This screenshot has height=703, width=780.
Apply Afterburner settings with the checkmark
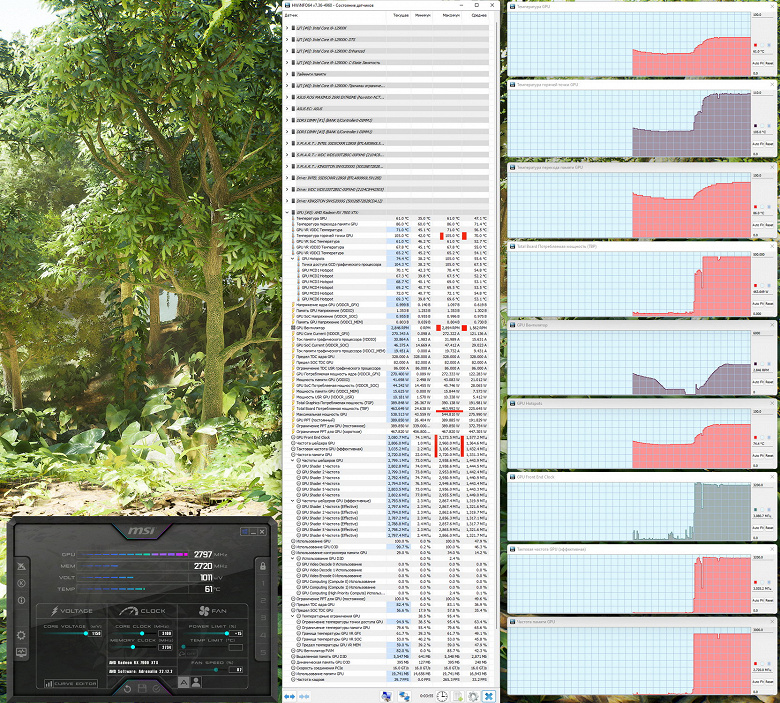157,689
